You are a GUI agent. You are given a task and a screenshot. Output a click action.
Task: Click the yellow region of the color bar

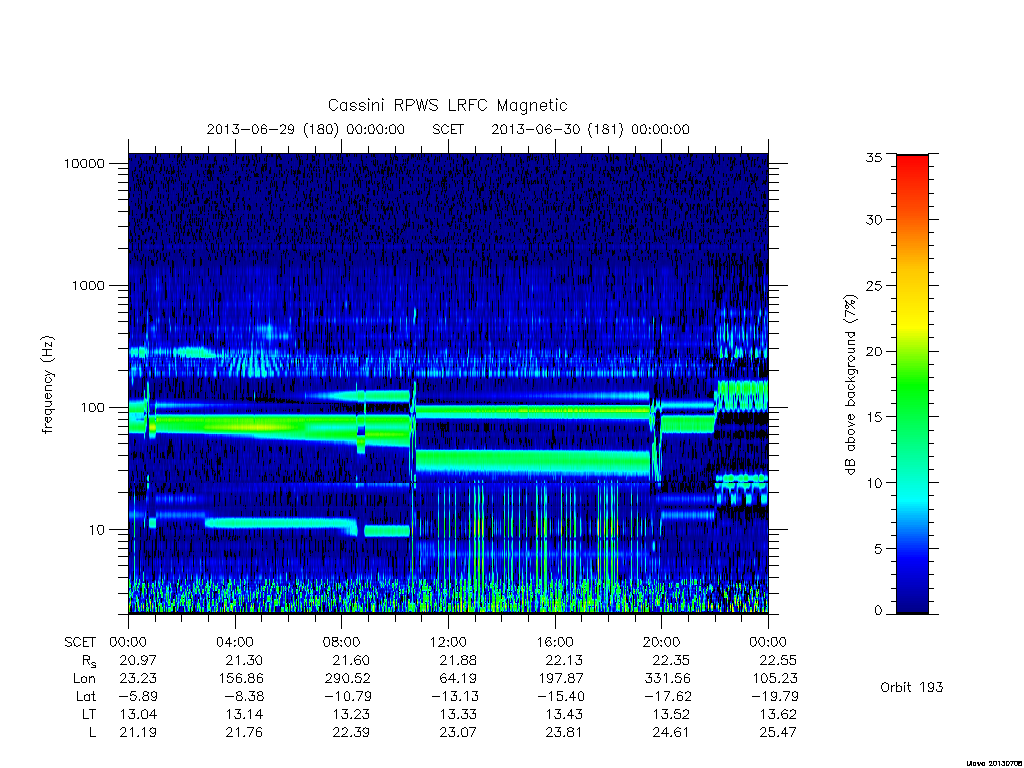[x=912, y=320]
